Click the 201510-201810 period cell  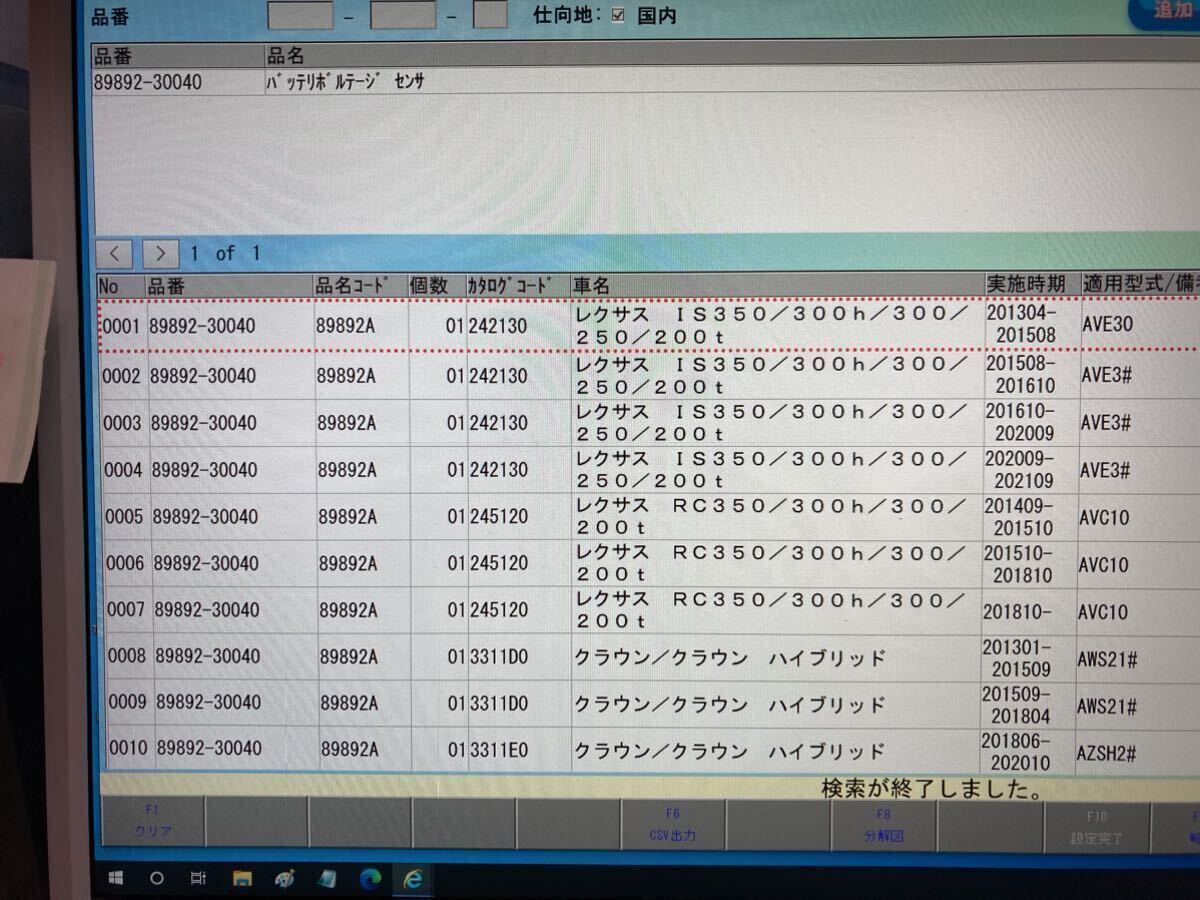coord(1031,563)
